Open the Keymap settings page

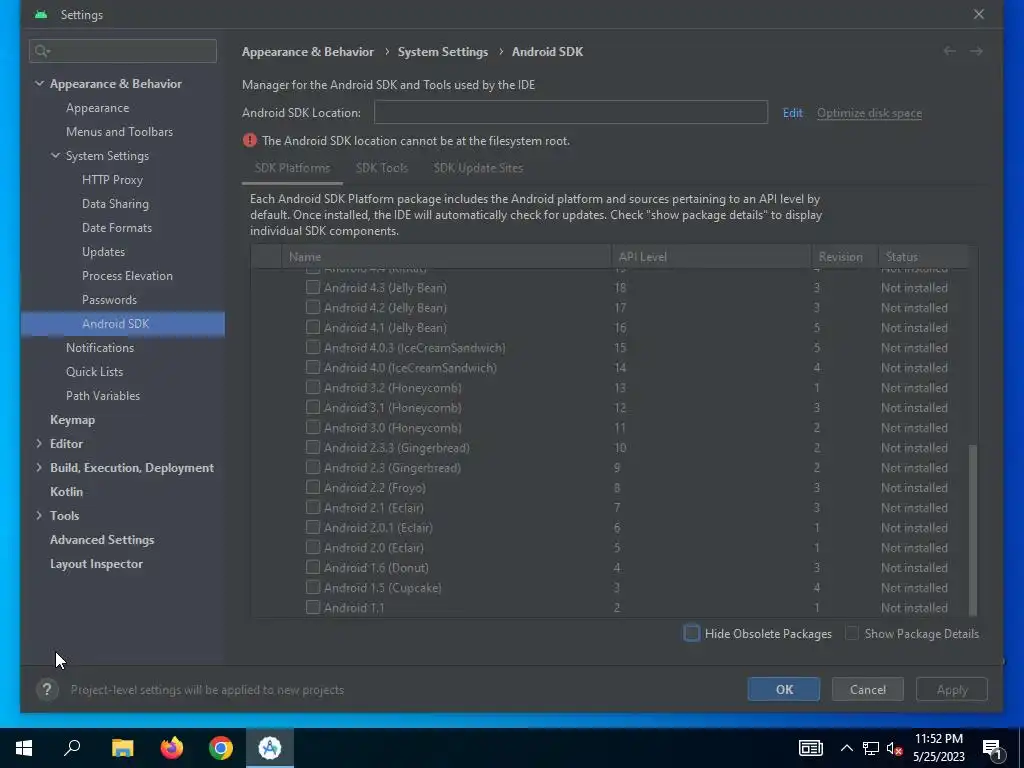[x=72, y=419]
